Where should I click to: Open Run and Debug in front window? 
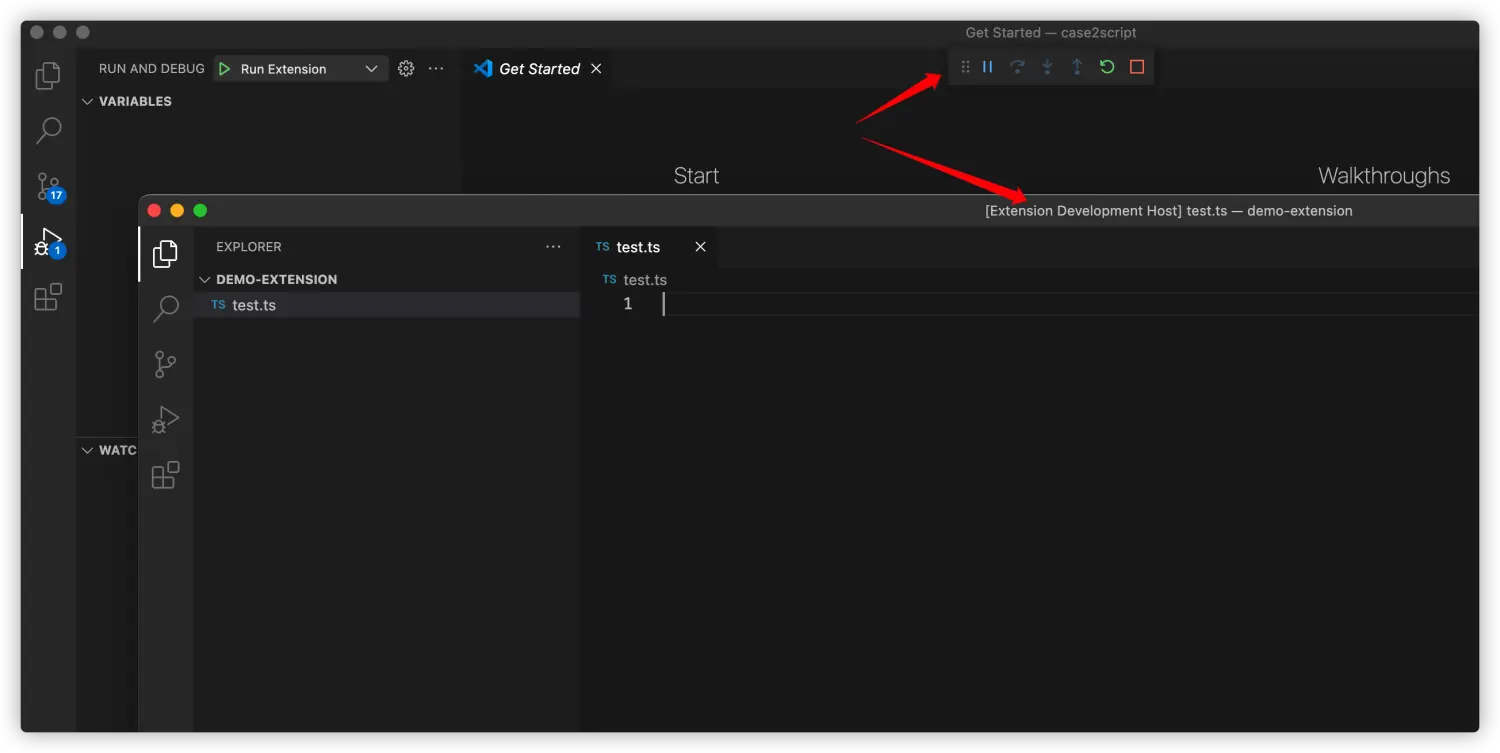coord(165,419)
